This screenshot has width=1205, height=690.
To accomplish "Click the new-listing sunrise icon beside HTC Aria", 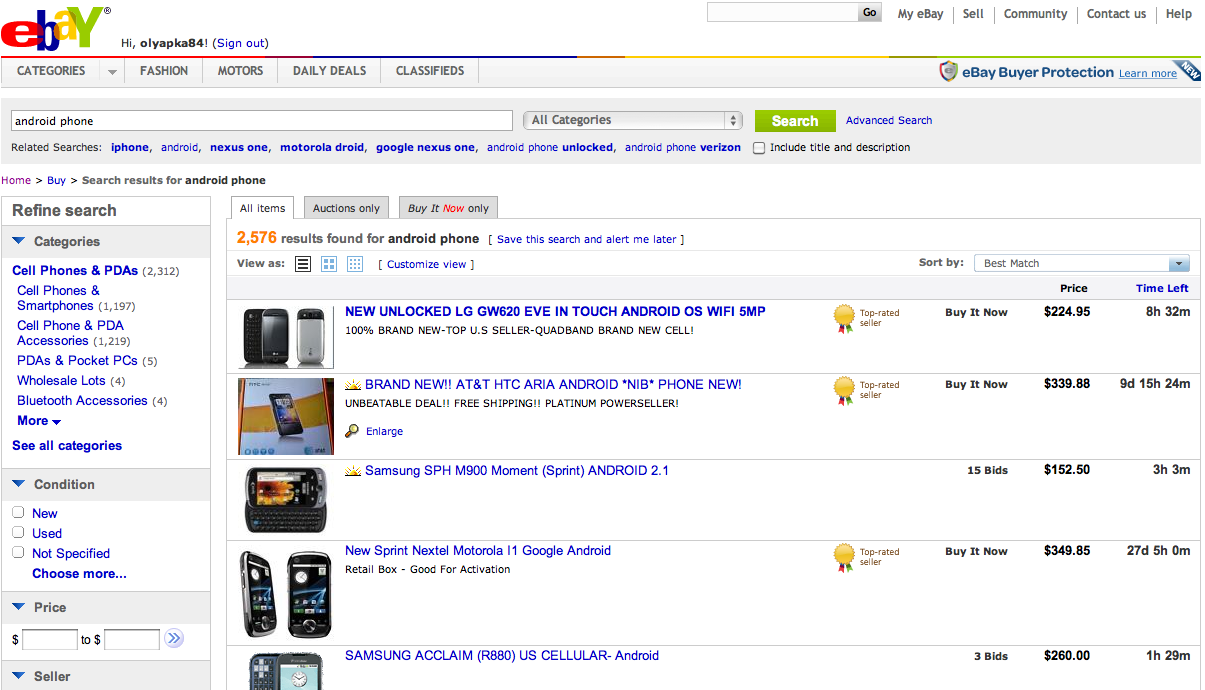I will 353,385.
